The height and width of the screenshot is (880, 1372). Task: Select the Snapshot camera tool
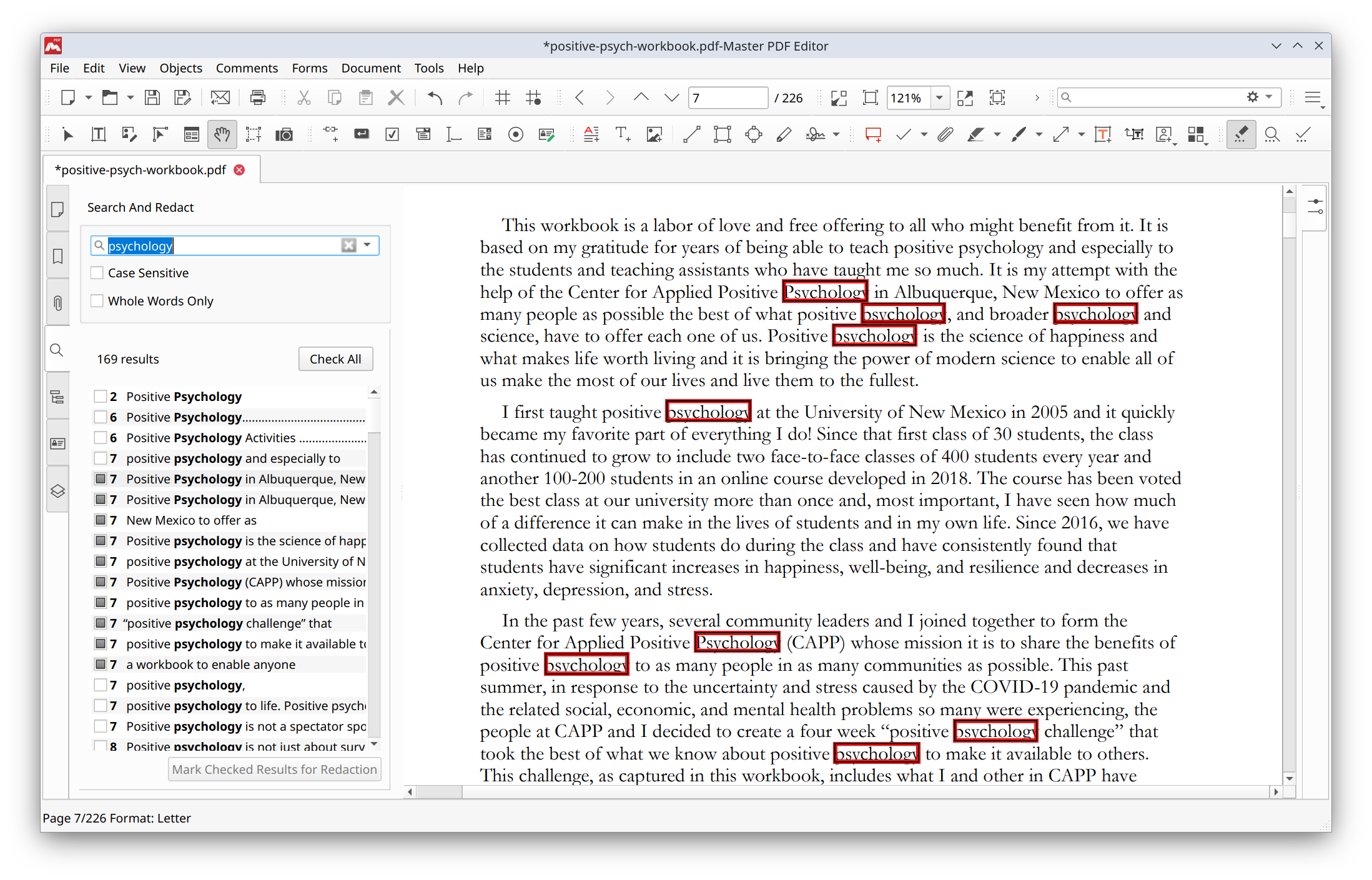coord(284,134)
